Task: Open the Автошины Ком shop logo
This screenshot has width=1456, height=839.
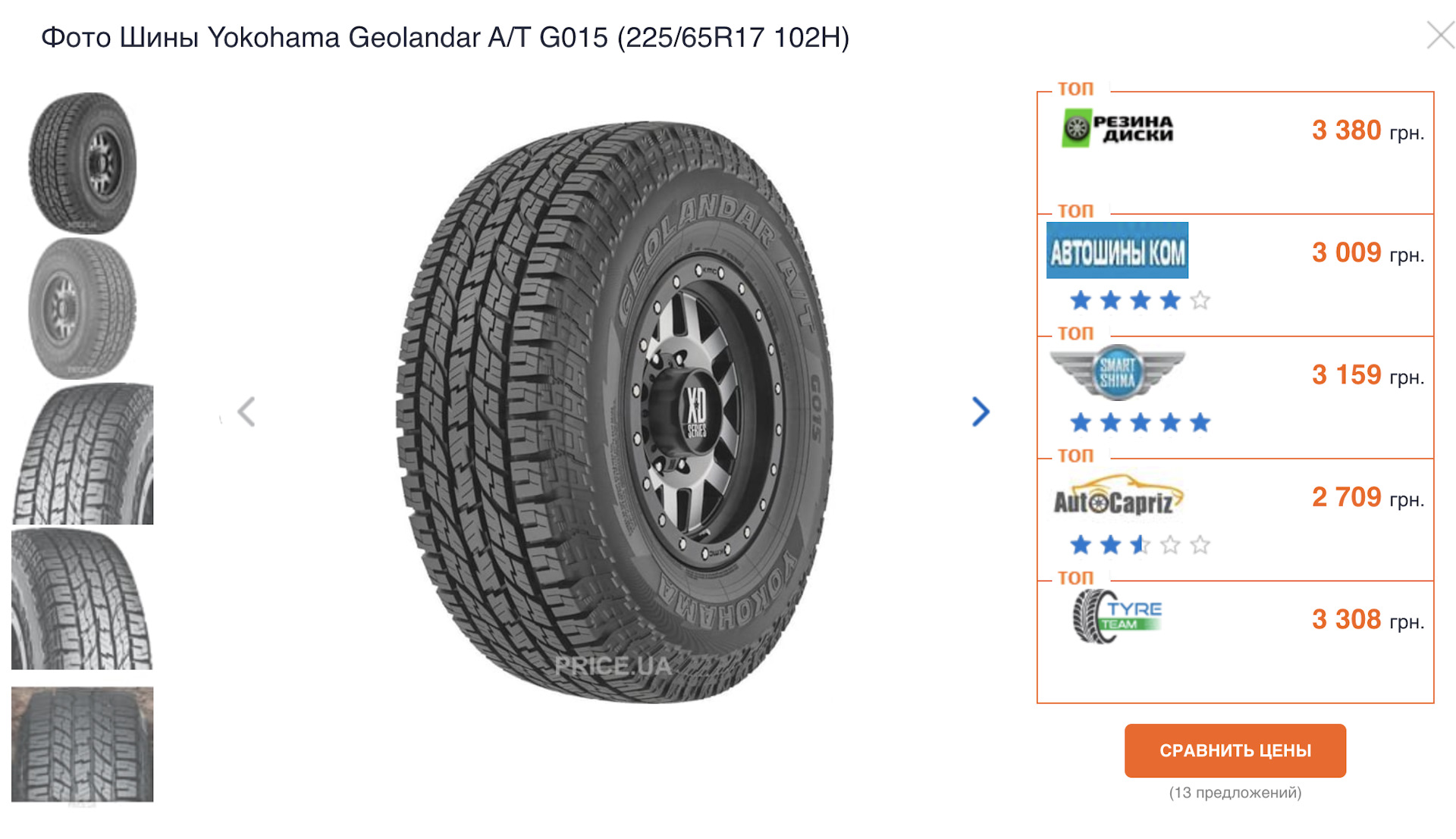Action: click(x=1117, y=250)
